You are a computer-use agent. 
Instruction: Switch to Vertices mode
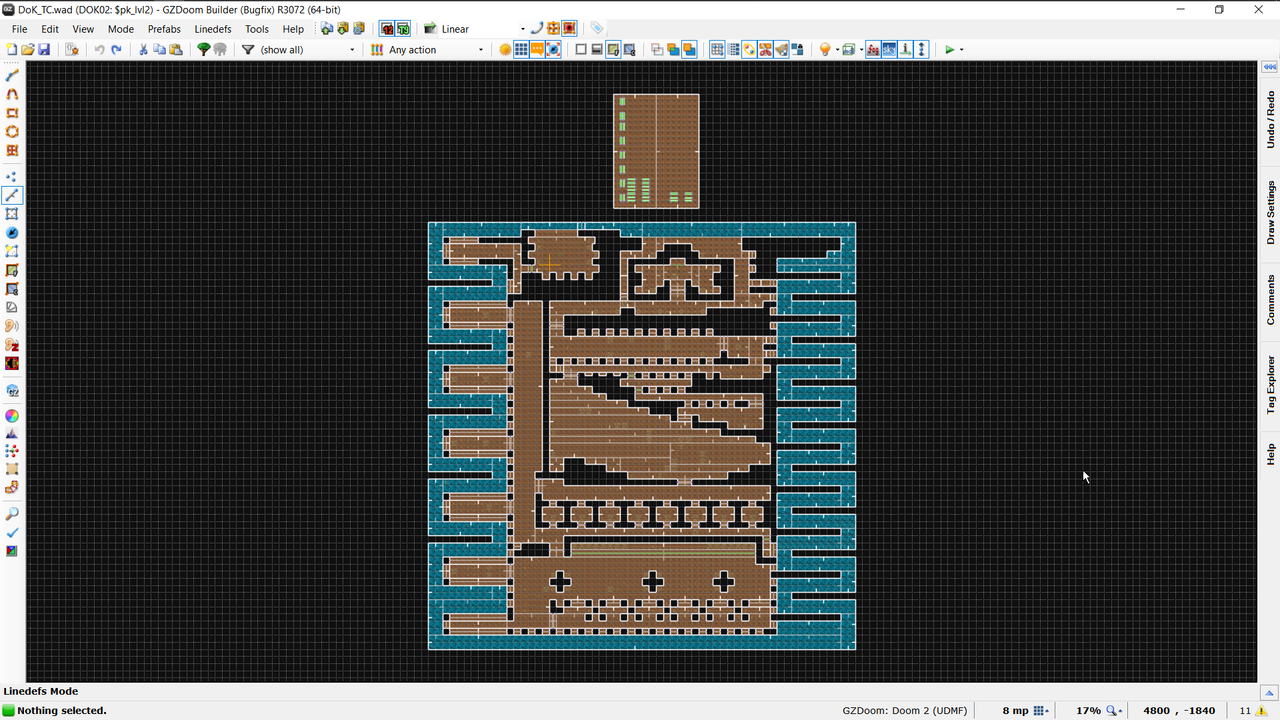(12, 176)
